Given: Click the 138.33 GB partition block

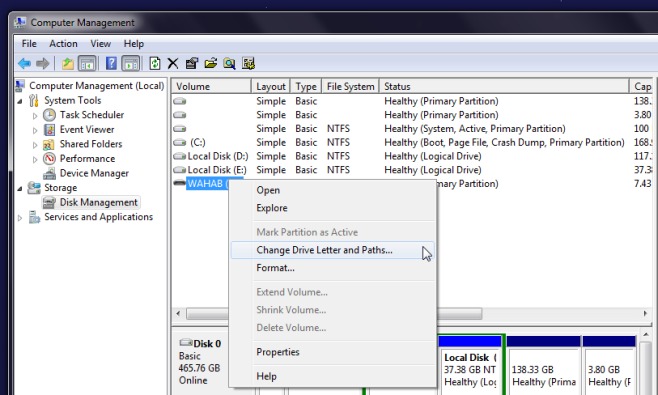Looking at the screenshot, I should (543, 364).
